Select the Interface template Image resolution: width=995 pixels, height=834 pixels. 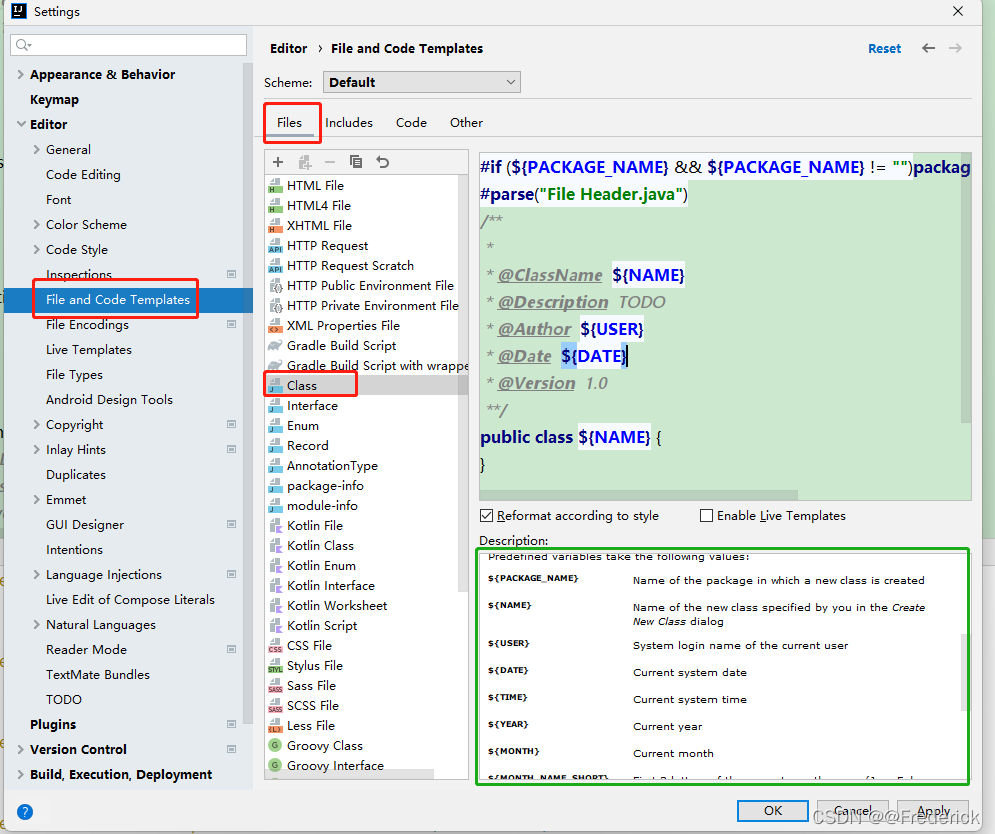tap(312, 406)
